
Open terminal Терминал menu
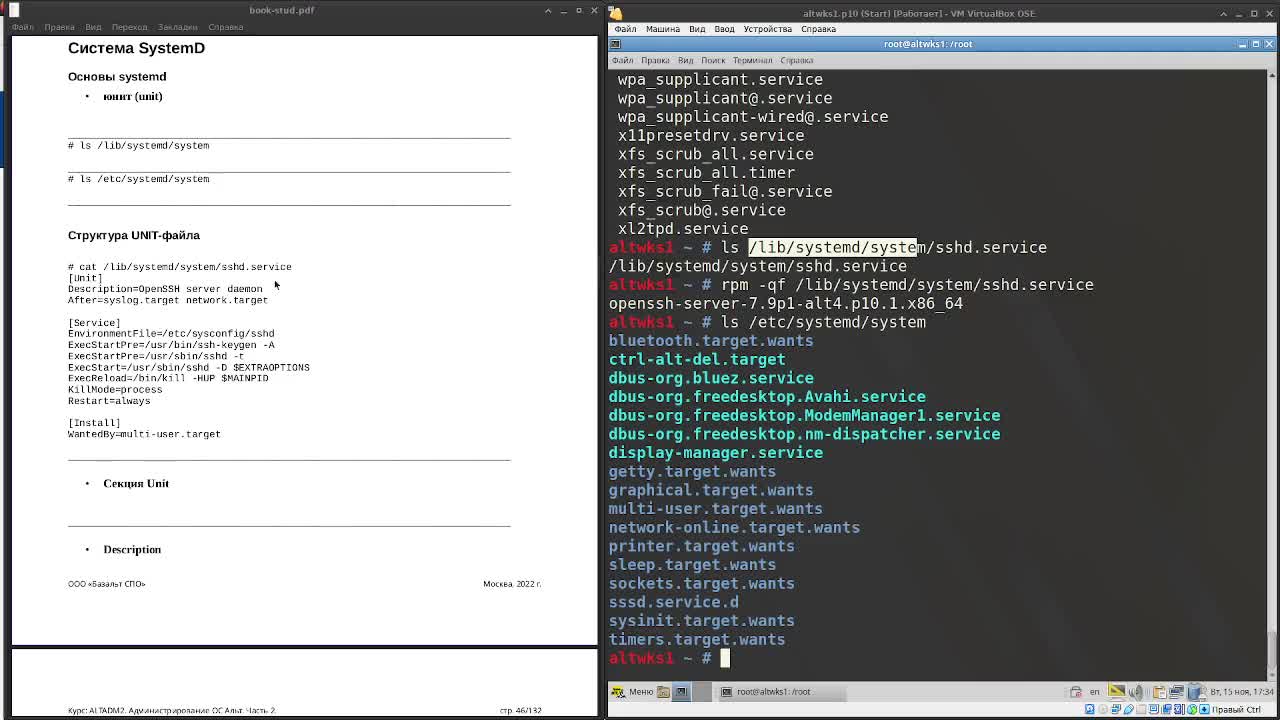point(752,61)
